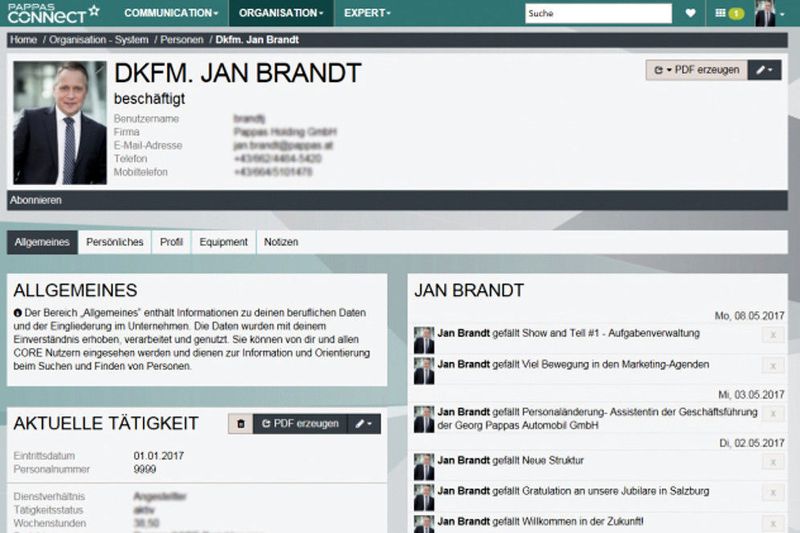Click avatar next to Willkommen in der Zukunft entry
The image size is (800, 533).
[424, 524]
